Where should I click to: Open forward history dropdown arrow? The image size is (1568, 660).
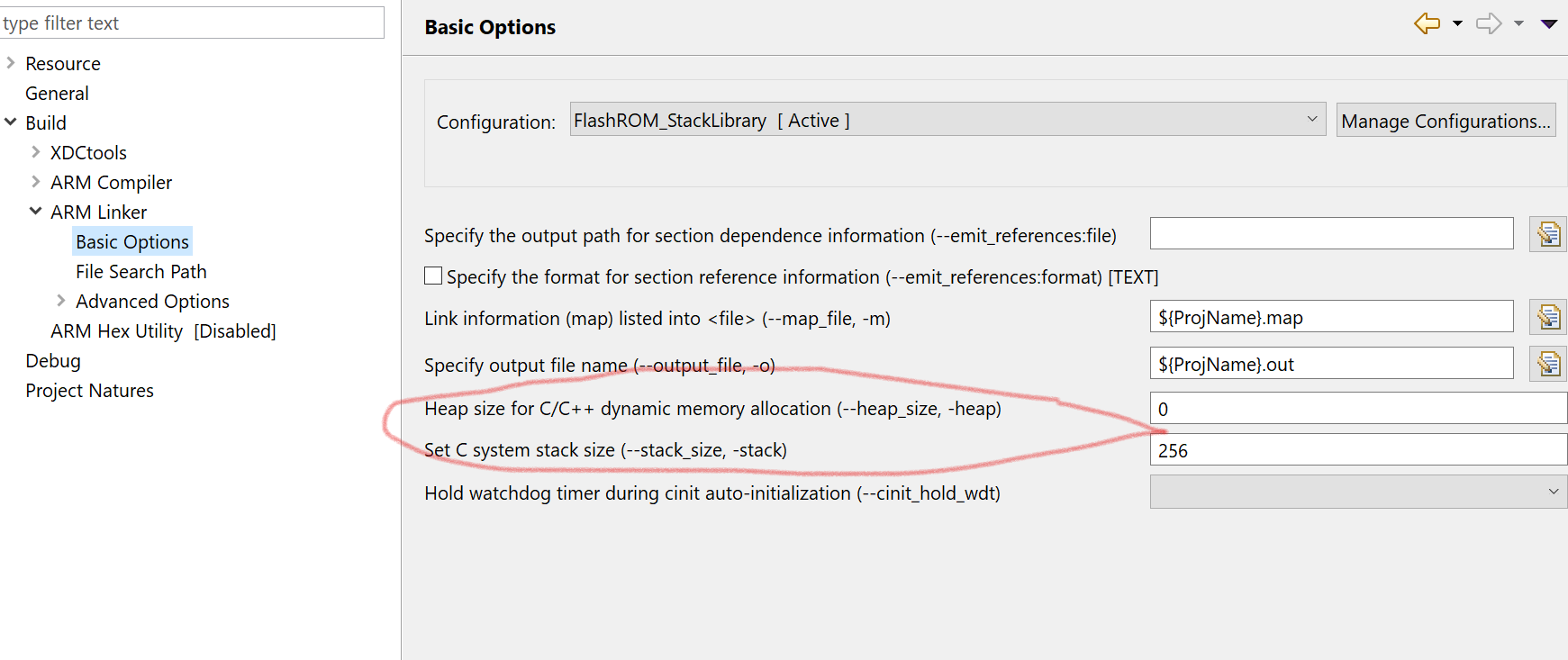1518,24
